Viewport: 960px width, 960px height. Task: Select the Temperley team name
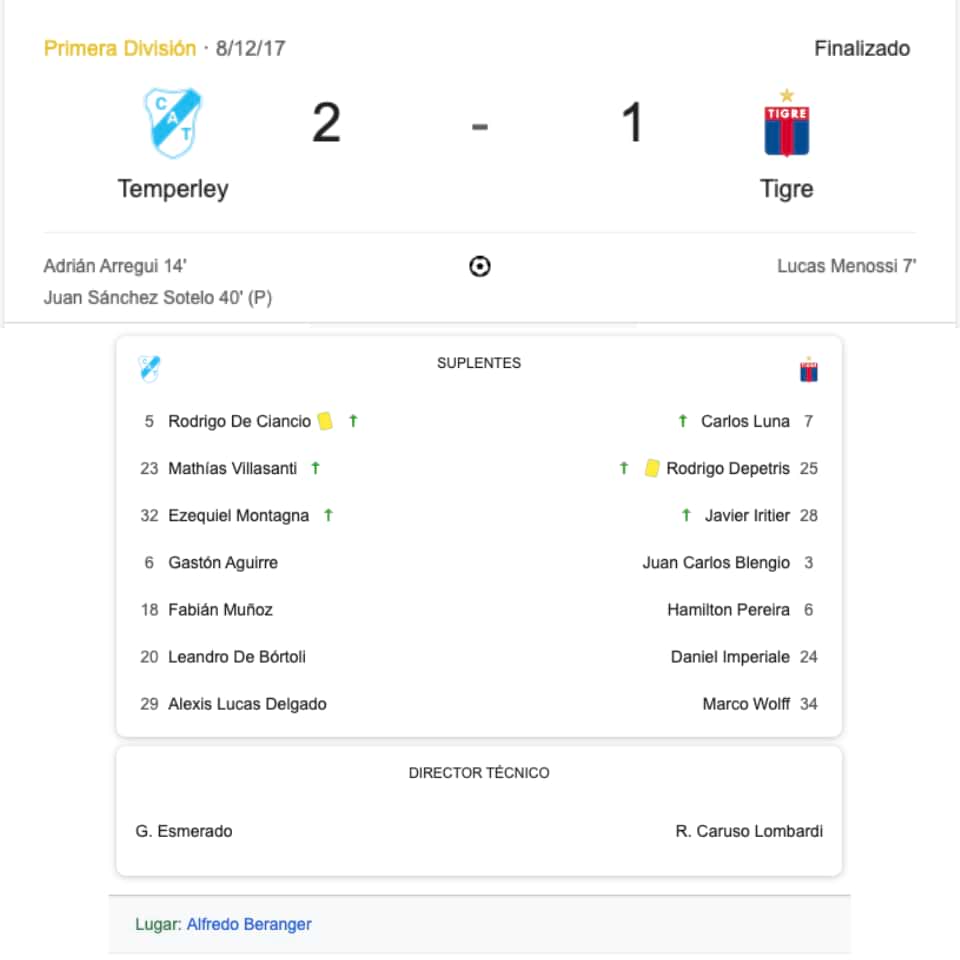[x=173, y=189]
